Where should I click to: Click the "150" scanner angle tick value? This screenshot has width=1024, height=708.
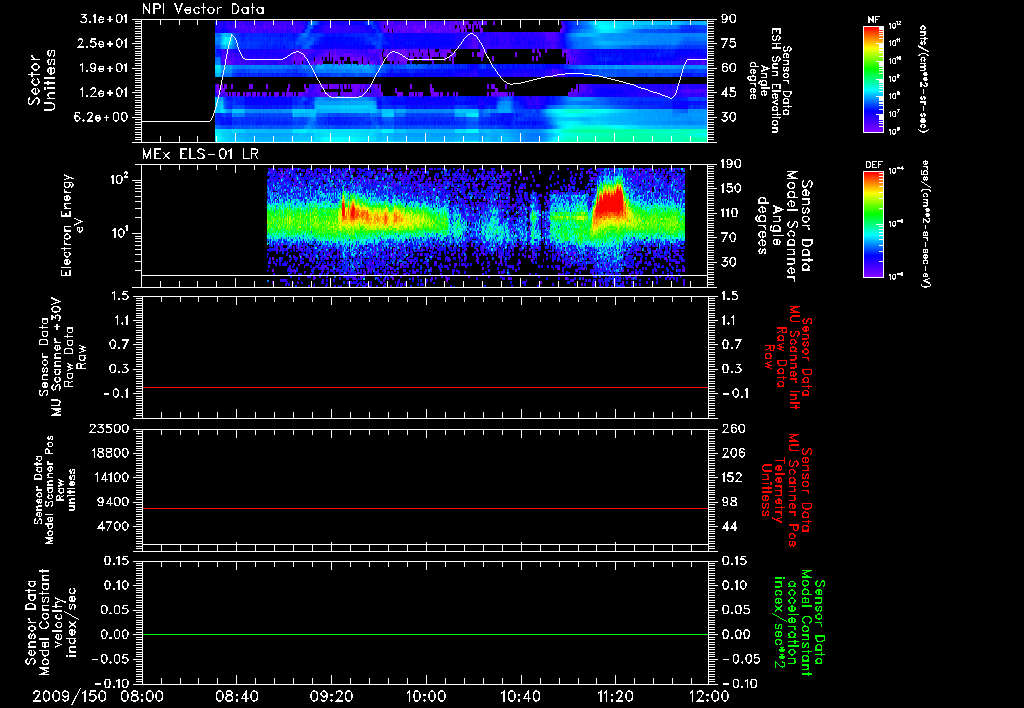(x=733, y=189)
